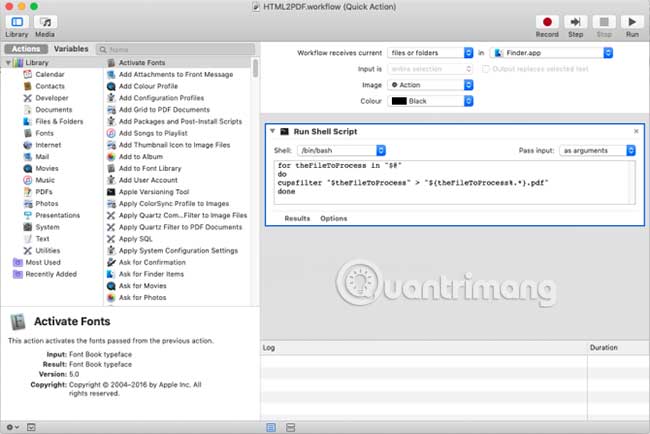The width and height of the screenshot is (650, 434).
Task: Open the disabled 'Input is' dropdown
Action: point(430,69)
